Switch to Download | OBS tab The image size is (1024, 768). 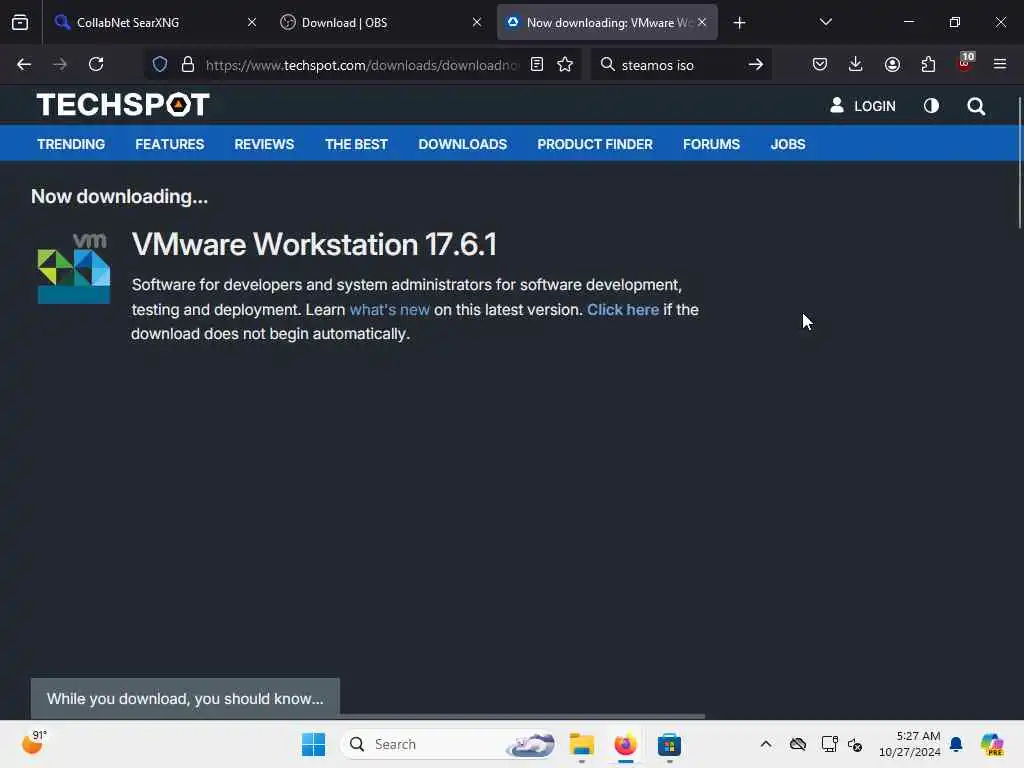click(x=381, y=23)
